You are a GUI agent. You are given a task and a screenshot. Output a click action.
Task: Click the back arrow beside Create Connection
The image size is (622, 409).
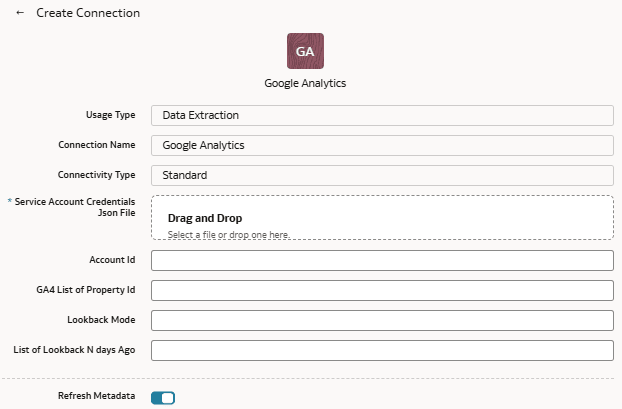click(20, 13)
